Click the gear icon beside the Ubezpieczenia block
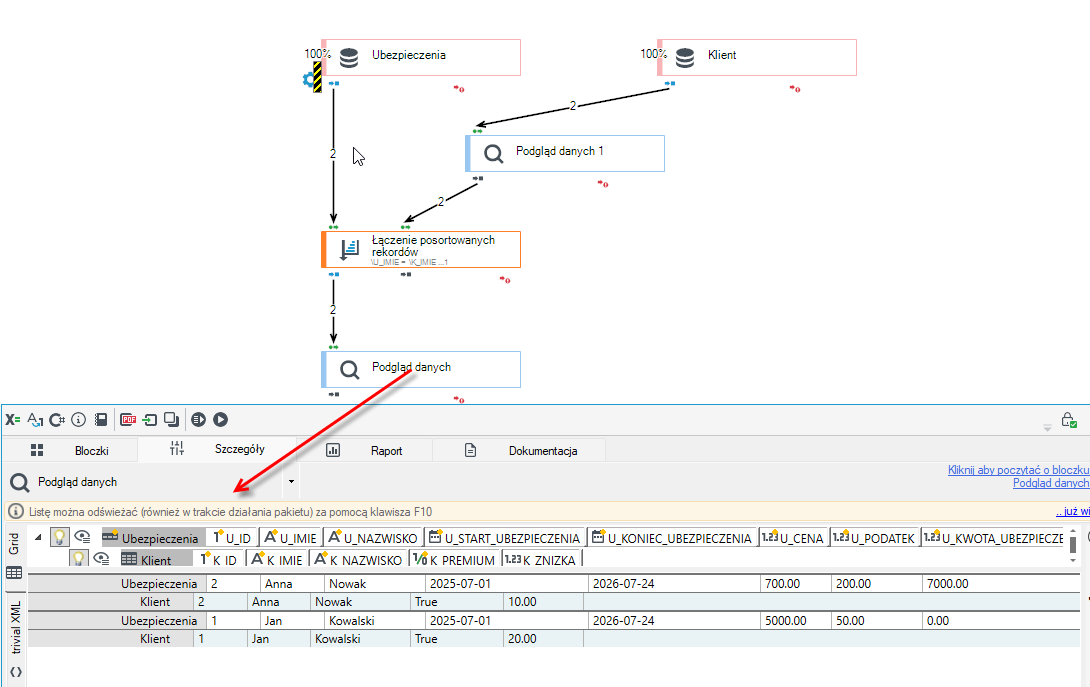1090x687 pixels. pos(309,79)
